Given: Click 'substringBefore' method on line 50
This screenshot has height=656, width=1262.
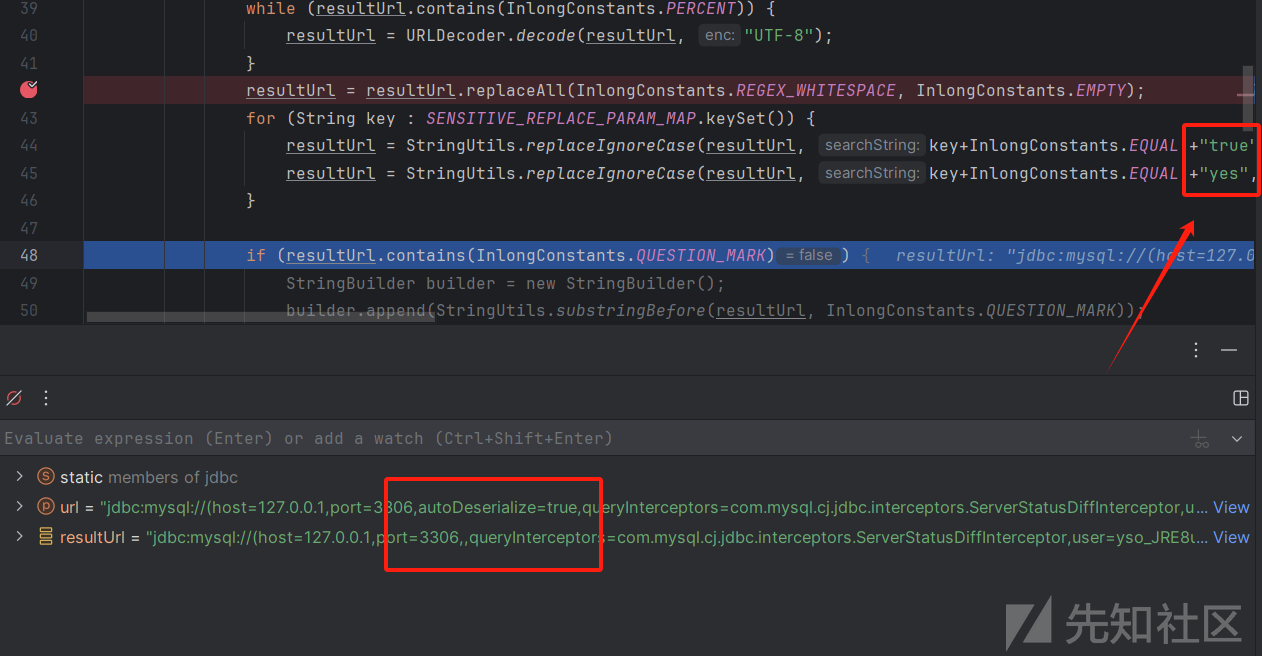Looking at the screenshot, I should pos(631,310).
